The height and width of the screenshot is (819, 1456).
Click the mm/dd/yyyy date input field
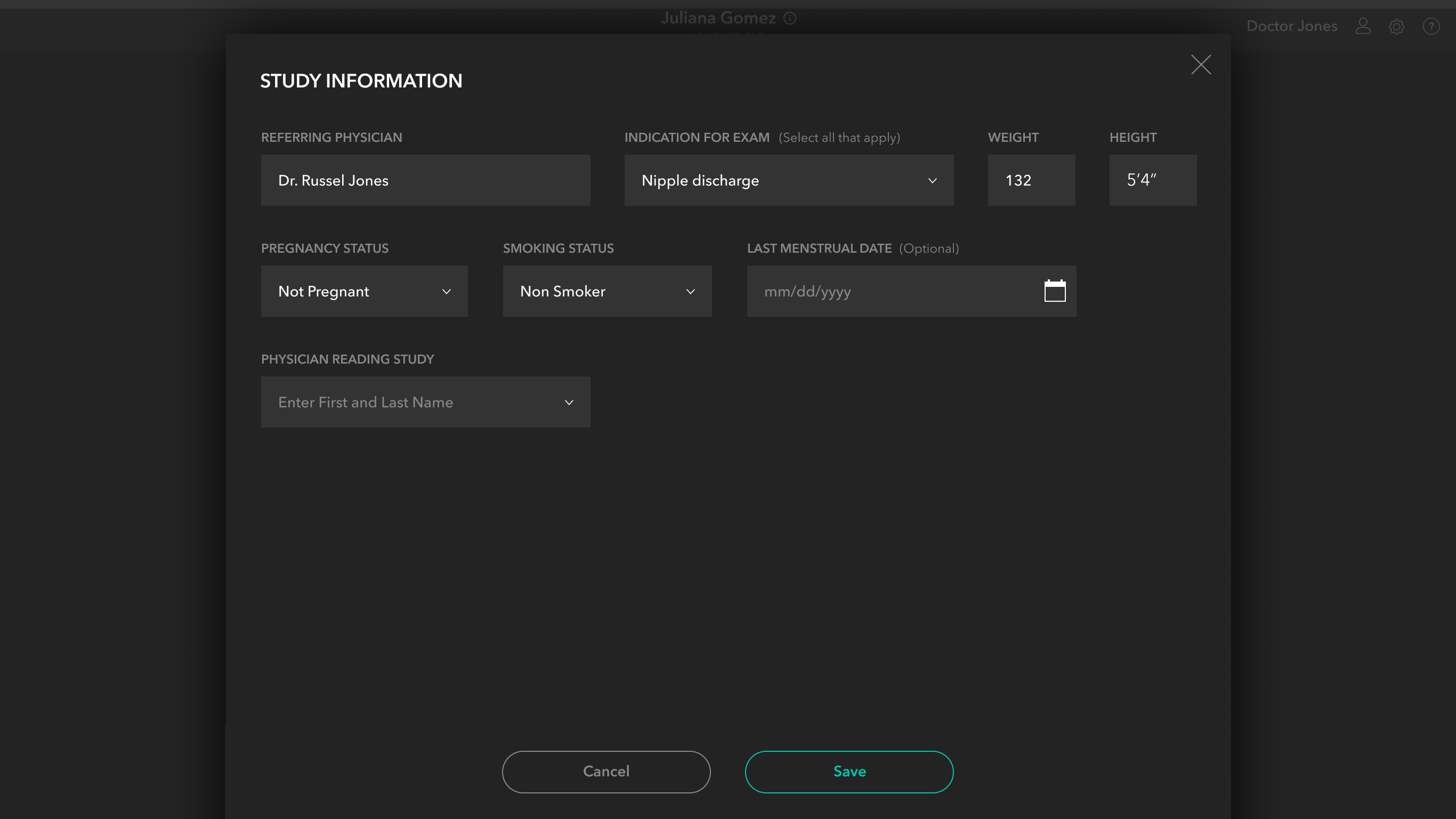[x=893, y=291]
